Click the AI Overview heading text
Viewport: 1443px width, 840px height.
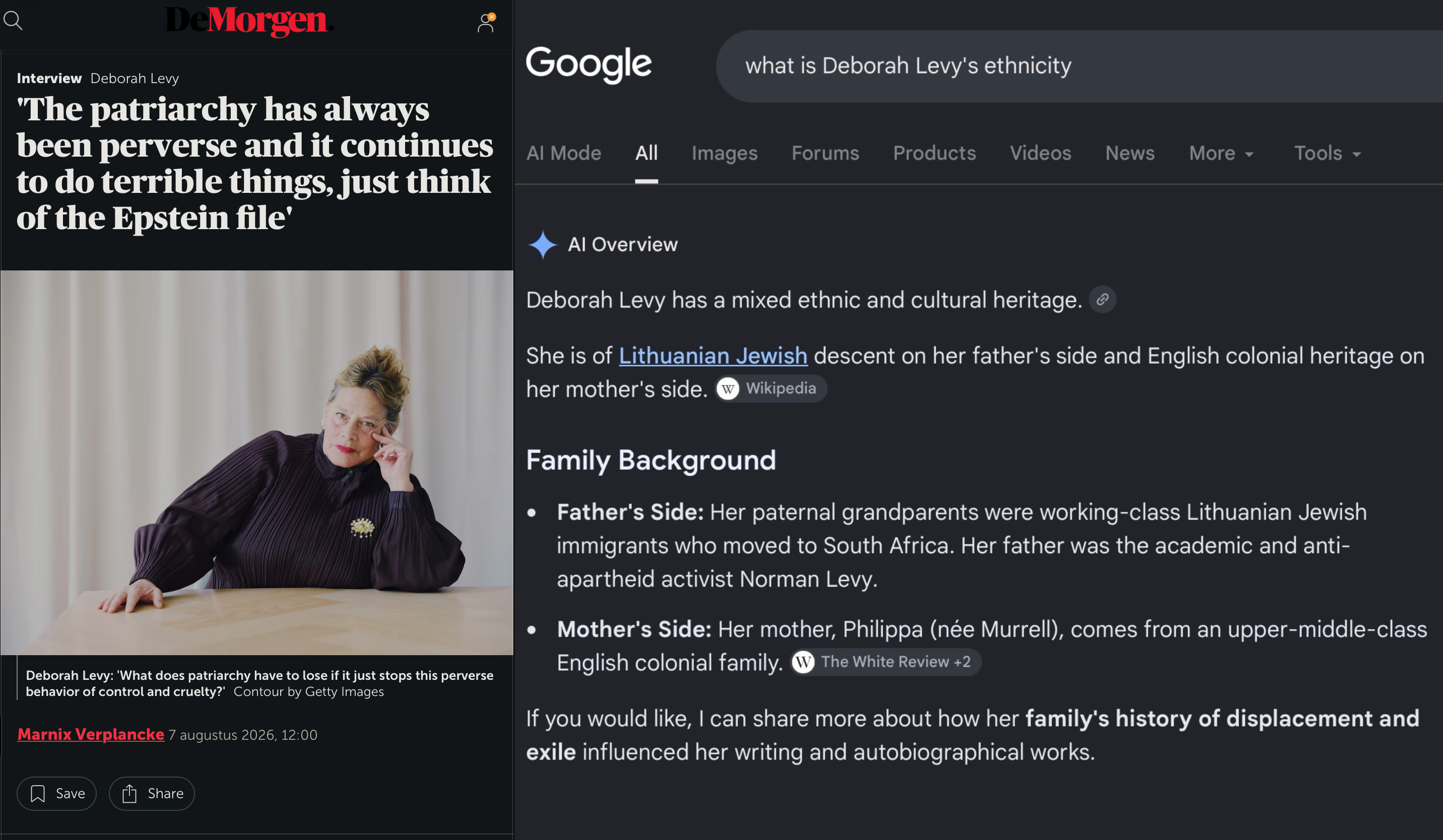pos(622,245)
